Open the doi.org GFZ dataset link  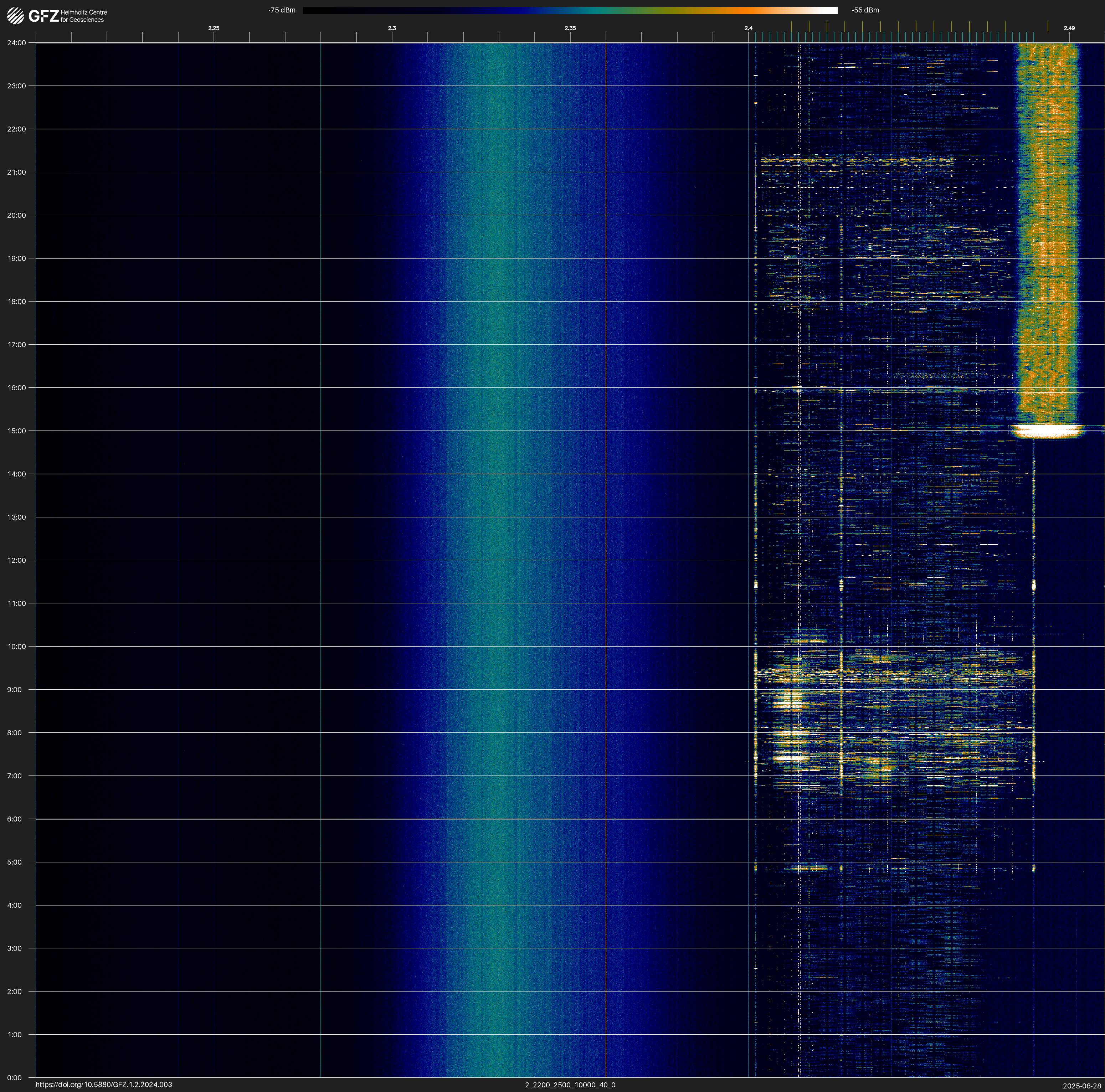[x=103, y=1085]
